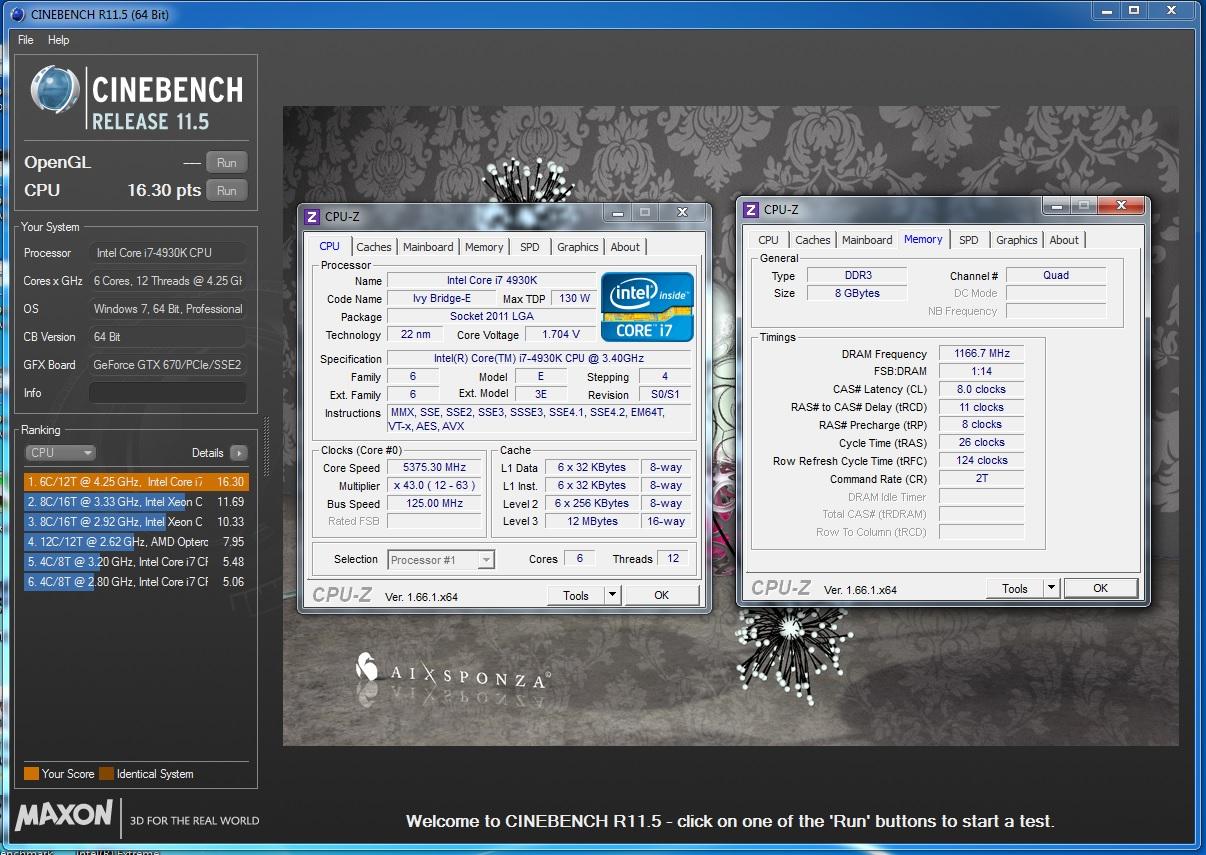The width and height of the screenshot is (1206, 855).
Task: Switch to SPD tab in left CPU-Z
Action: [530, 247]
